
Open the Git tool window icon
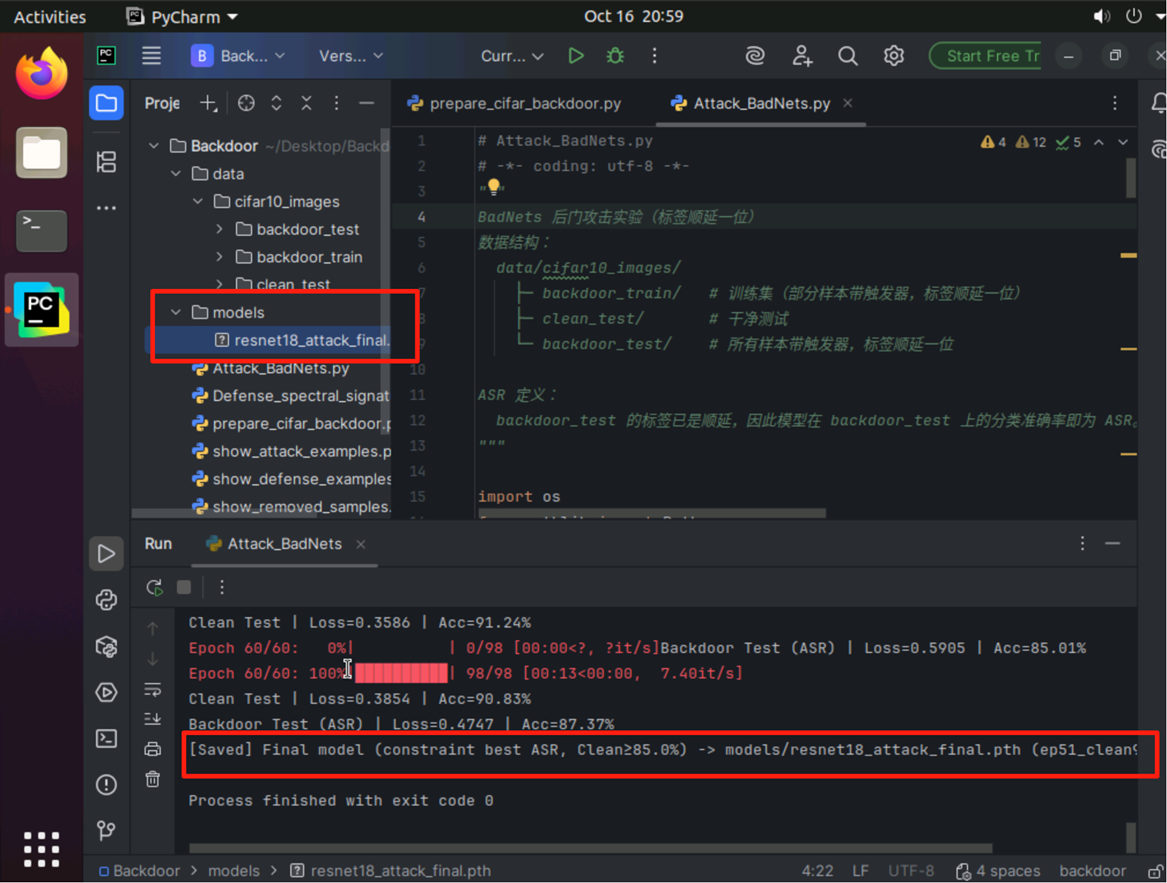pyautogui.click(x=106, y=830)
